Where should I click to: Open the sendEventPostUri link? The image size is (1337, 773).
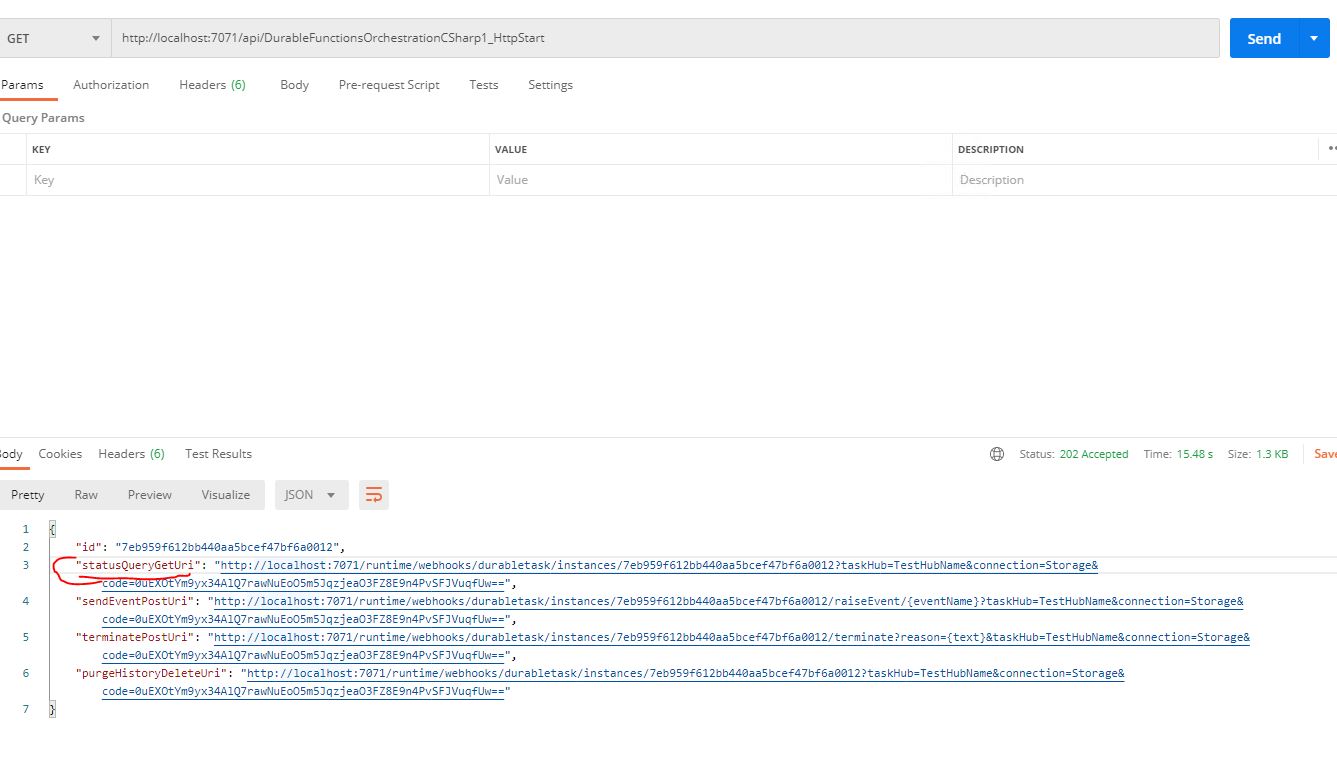(728, 601)
